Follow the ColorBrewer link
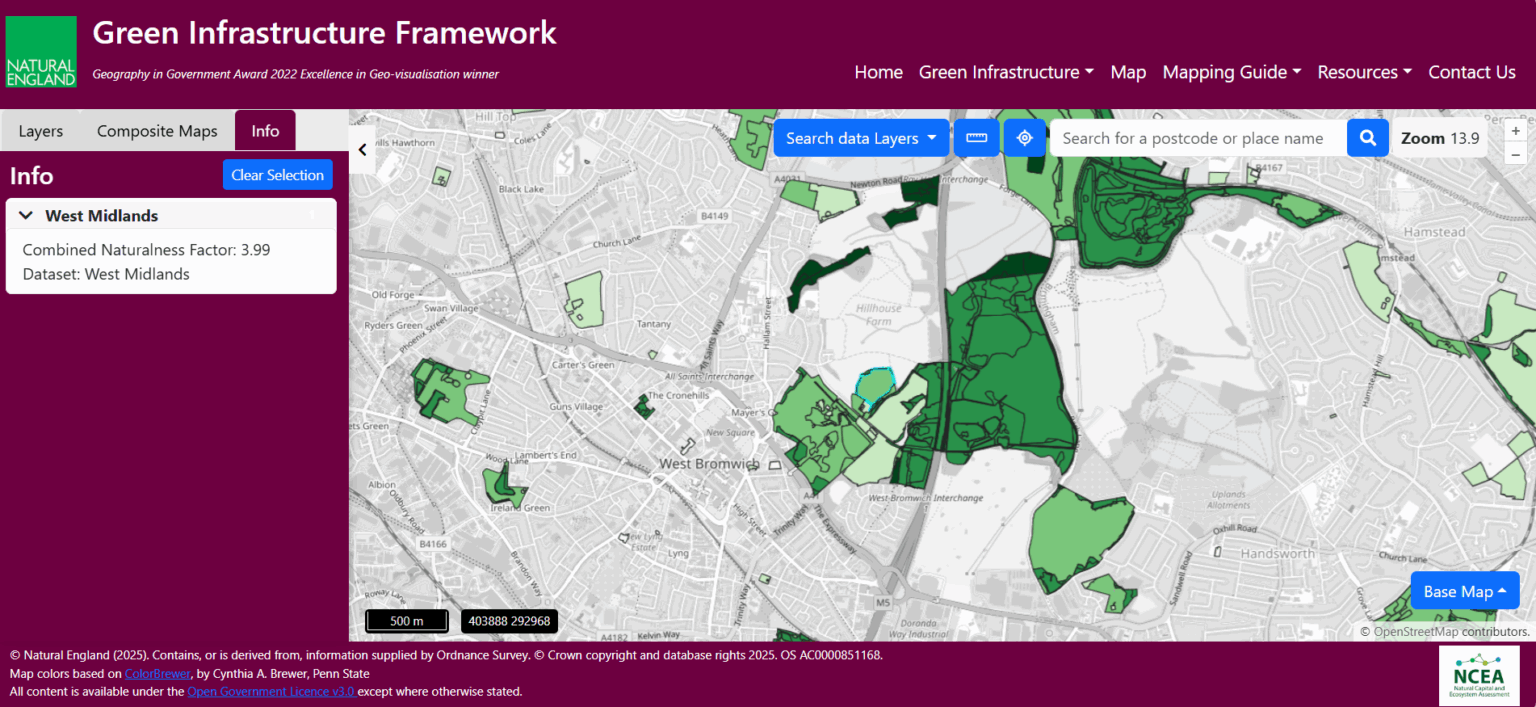 [x=157, y=673]
